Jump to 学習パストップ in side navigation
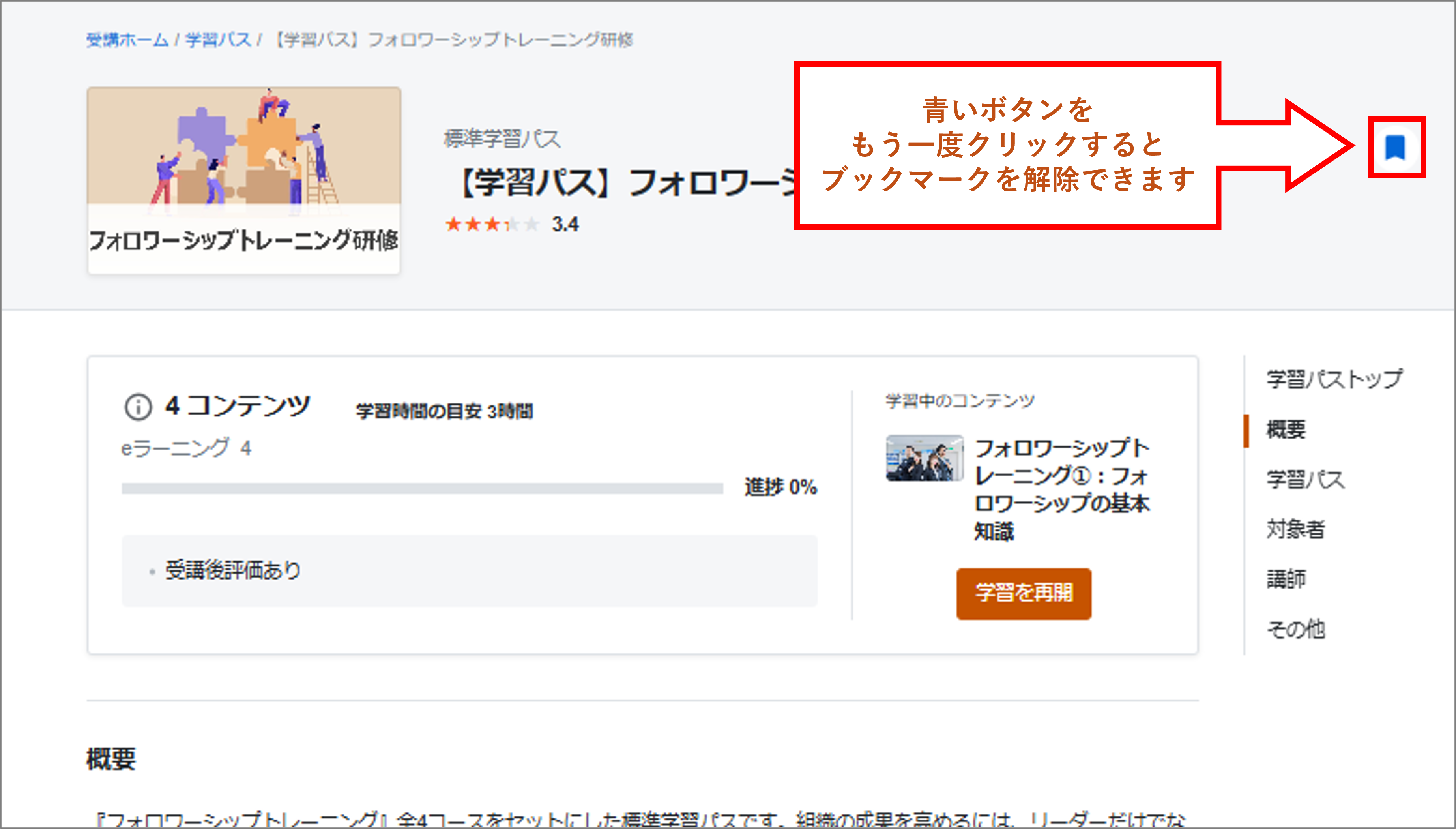 1334,379
